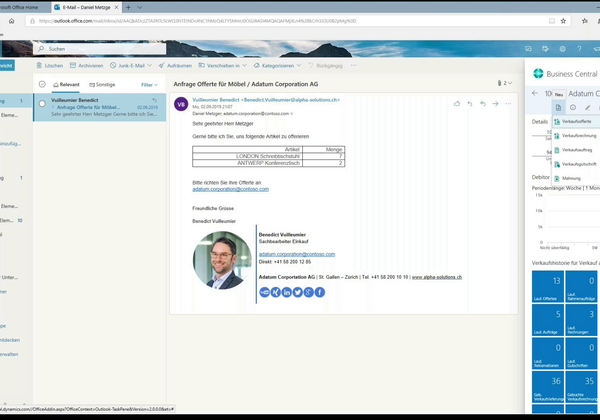Screen dimensions: 600x420
Task: Open the help question mark icon
Action: pyautogui.click(x=579, y=49)
